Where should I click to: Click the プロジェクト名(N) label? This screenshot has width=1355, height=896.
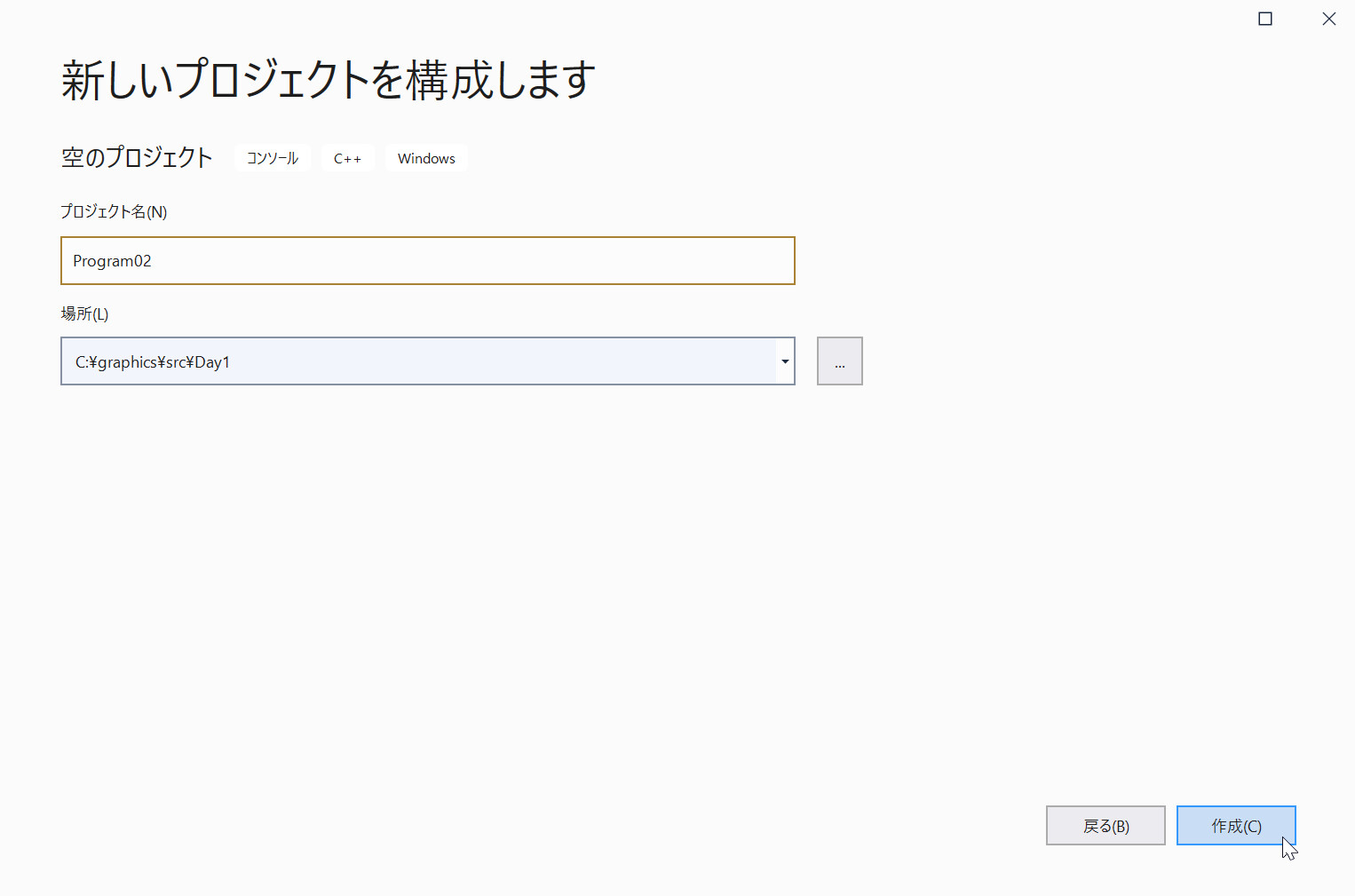pos(114,211)
